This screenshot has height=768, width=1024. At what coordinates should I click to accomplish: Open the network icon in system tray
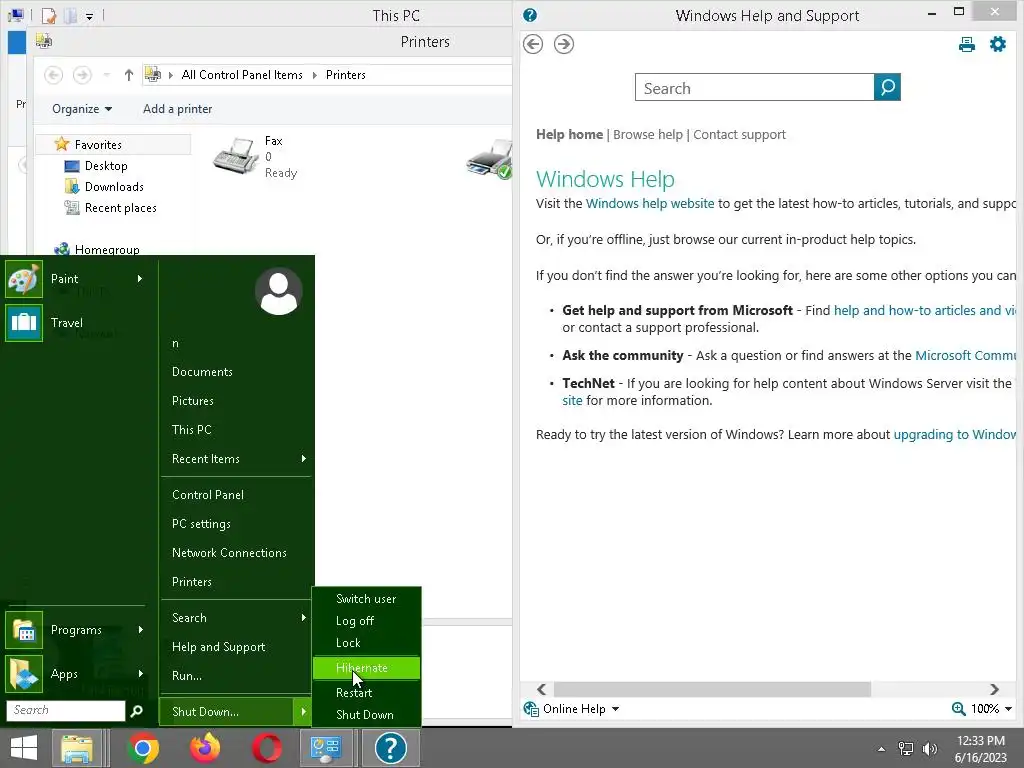pyautogui.click(x=906, y=749)
